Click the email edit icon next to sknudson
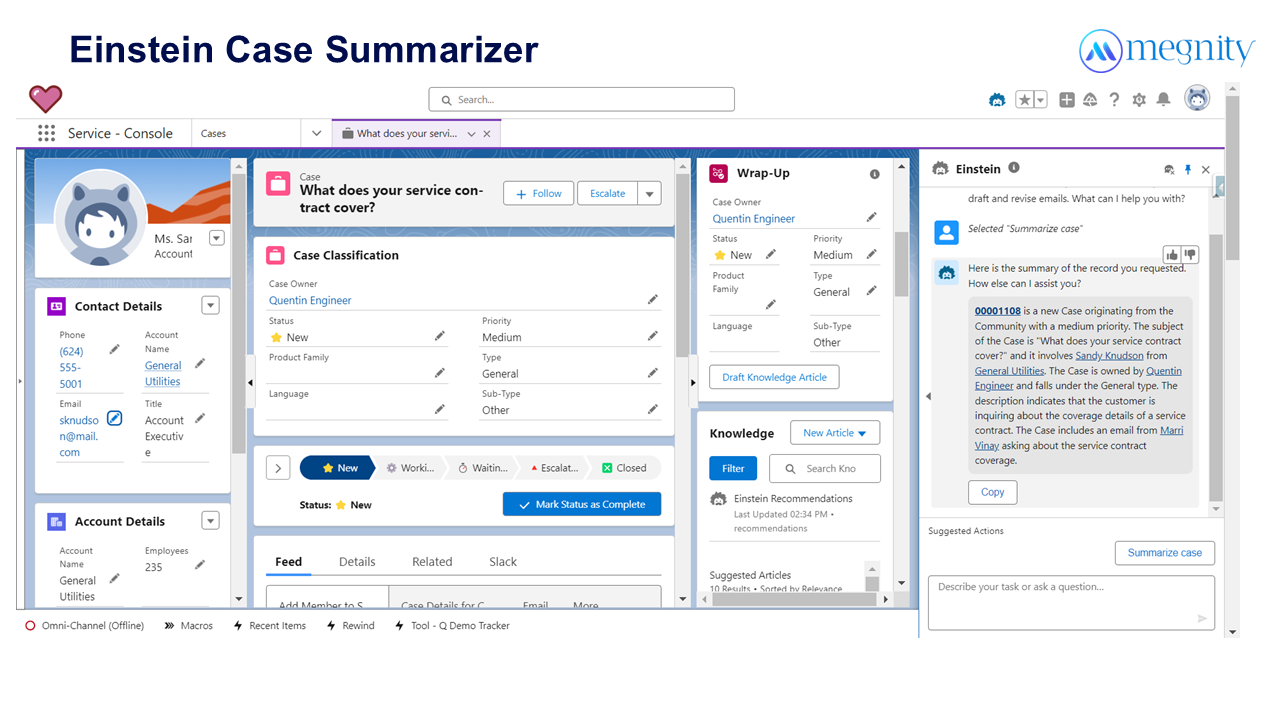This screenshot has height=720, width=1280. pos(114,418)
